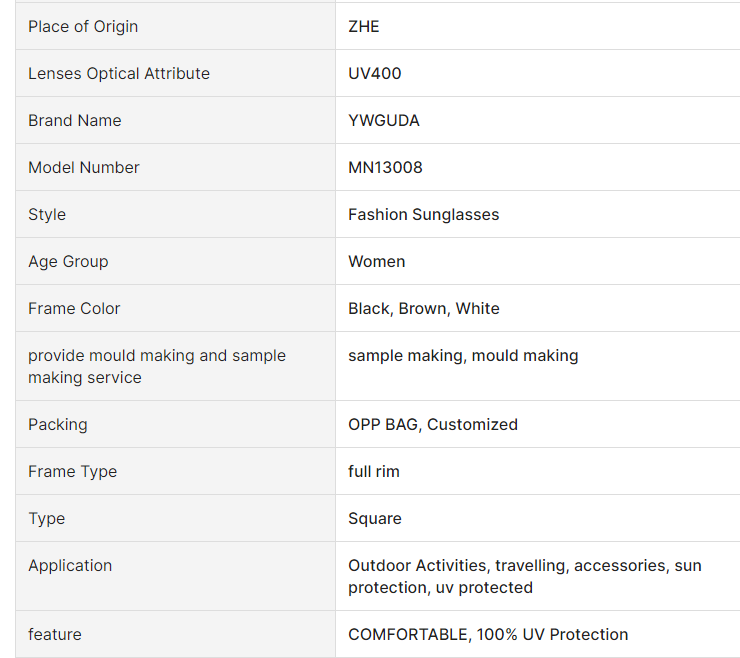The height and width of the screenshot is (658, 740).
Task: Select the "Fashion Sunglasses" value
Action: (x=423, y=214)
